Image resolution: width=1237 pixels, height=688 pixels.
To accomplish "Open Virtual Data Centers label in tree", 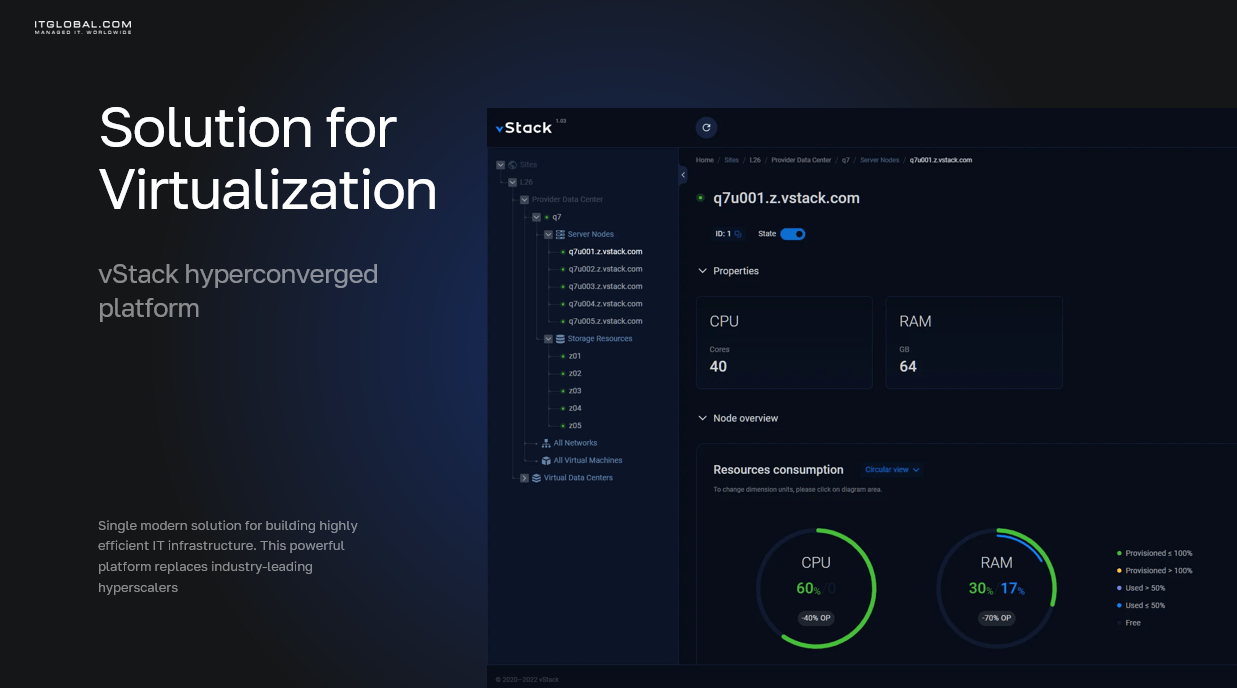I will 578,478.
